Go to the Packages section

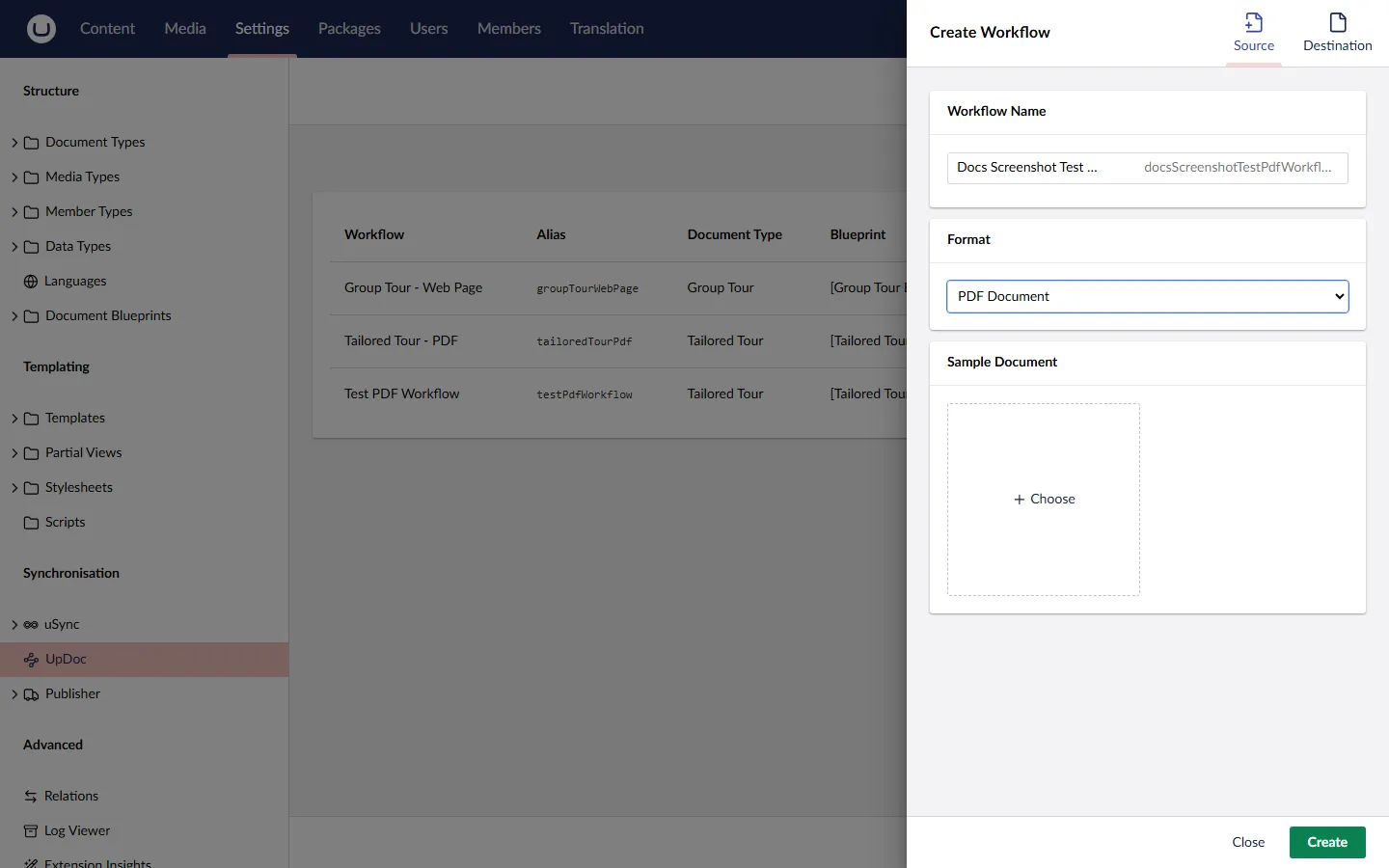349,29
